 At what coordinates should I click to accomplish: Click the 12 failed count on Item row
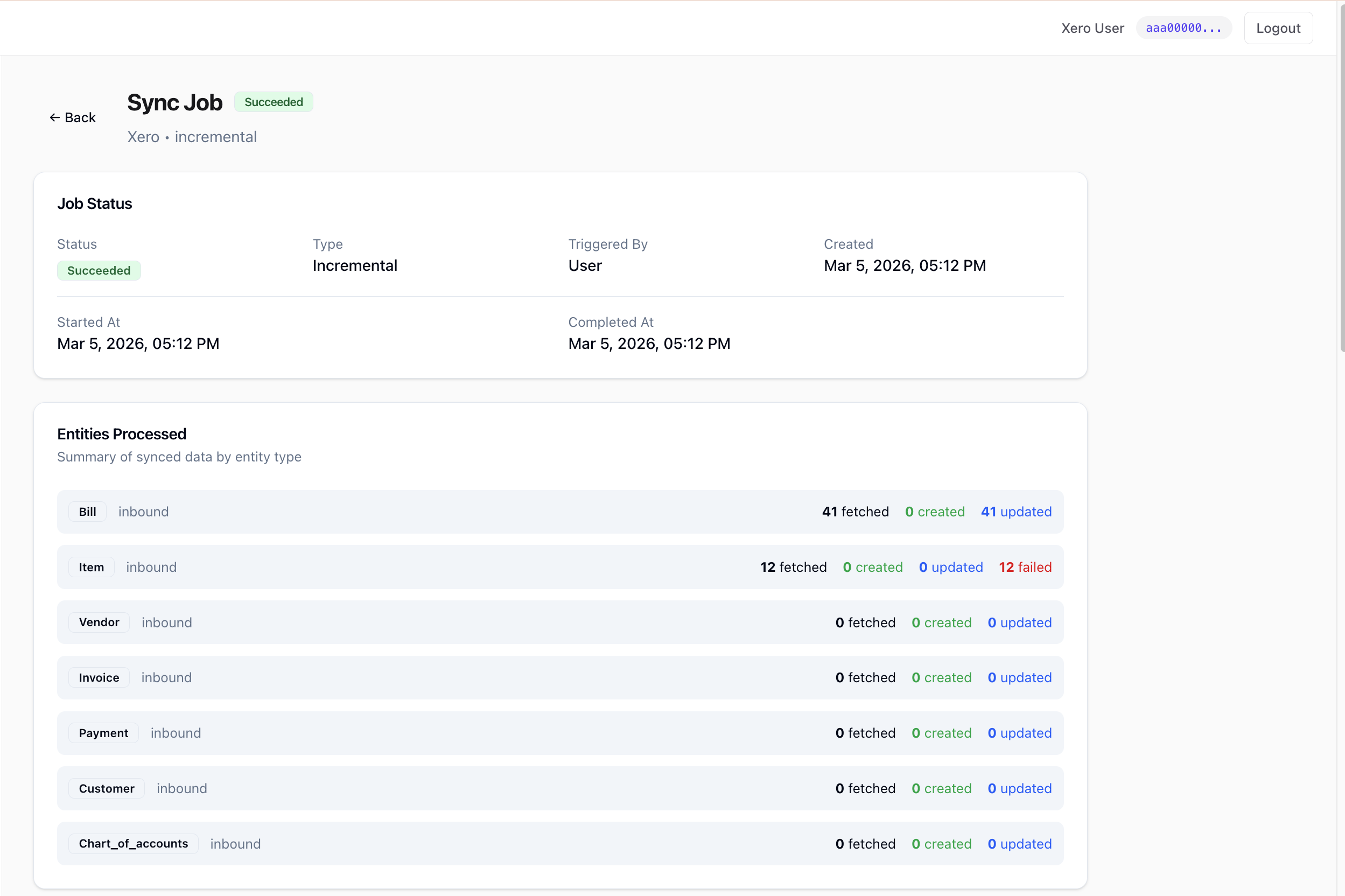click(x=1025, y=567)
